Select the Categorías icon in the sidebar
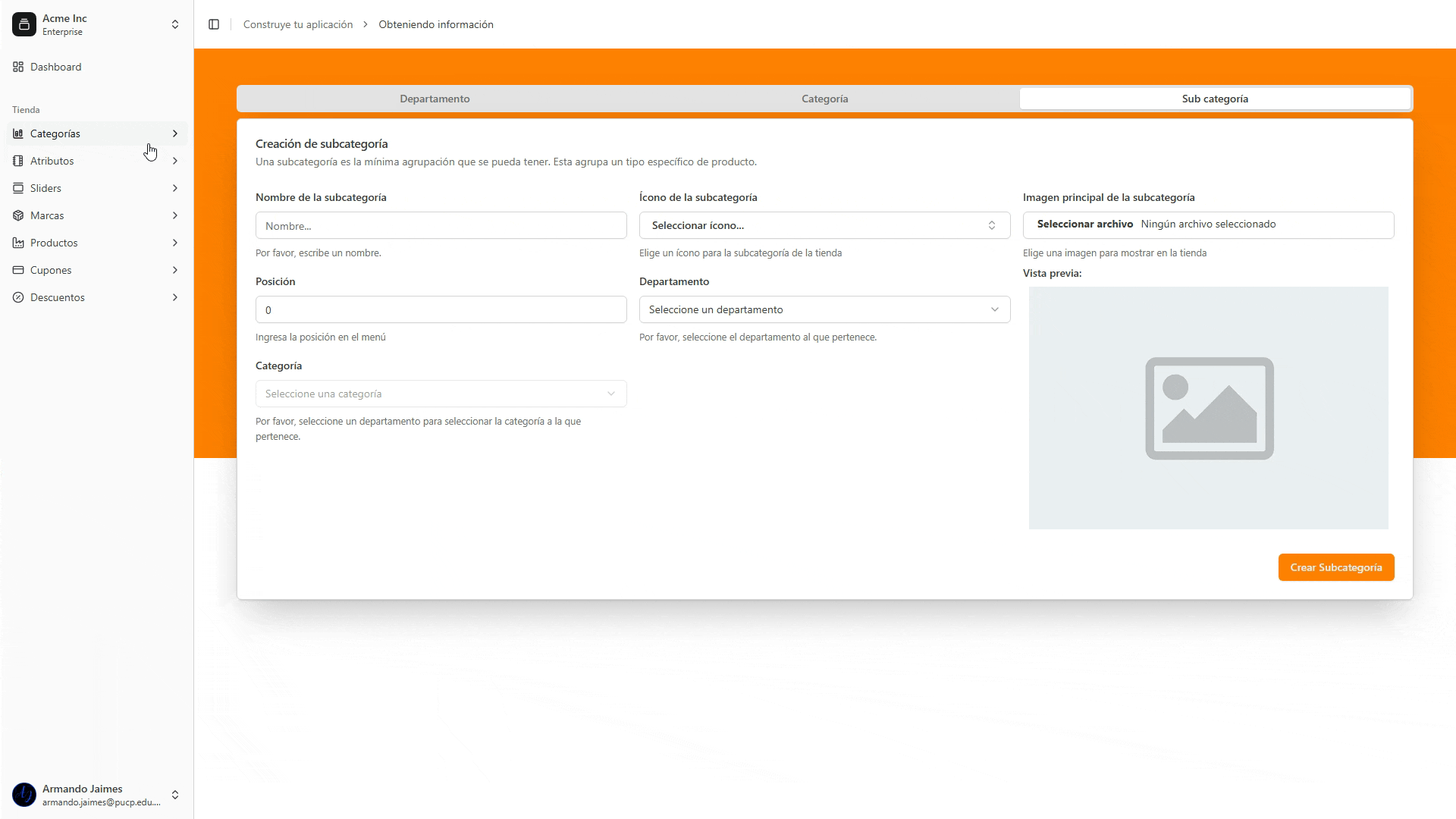Viewport: 1456px width, 819px height. tap(18, 133)
